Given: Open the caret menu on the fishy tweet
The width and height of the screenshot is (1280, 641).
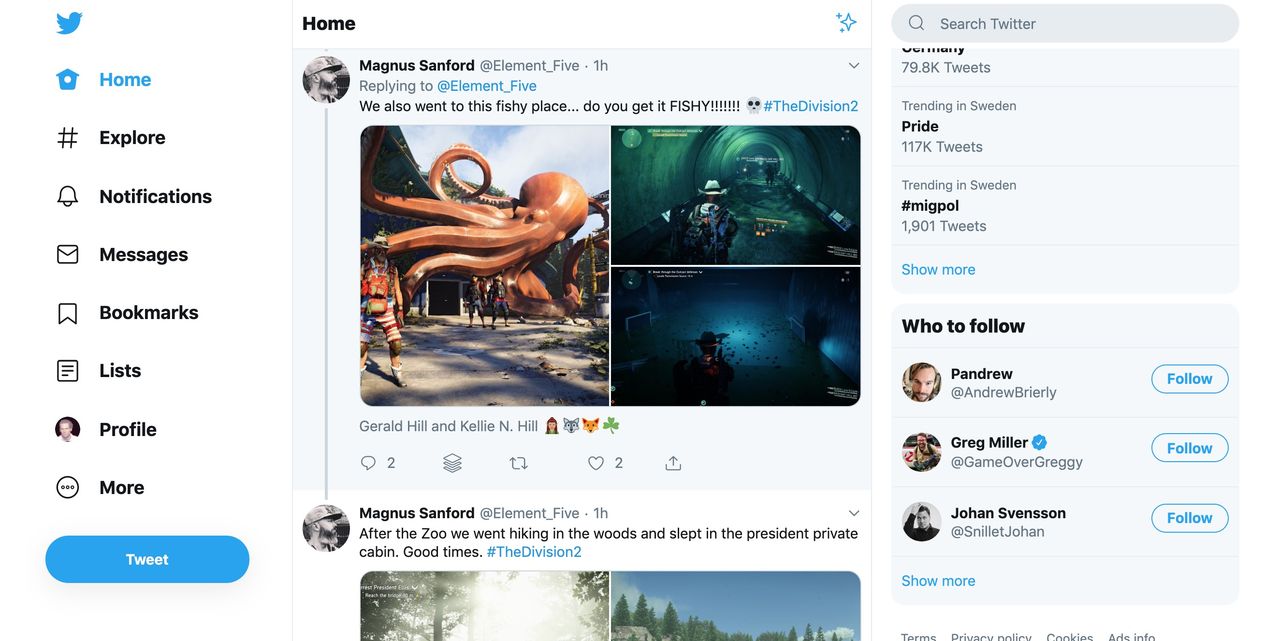Looking at the screenshot, I should [x=853, y=64].
